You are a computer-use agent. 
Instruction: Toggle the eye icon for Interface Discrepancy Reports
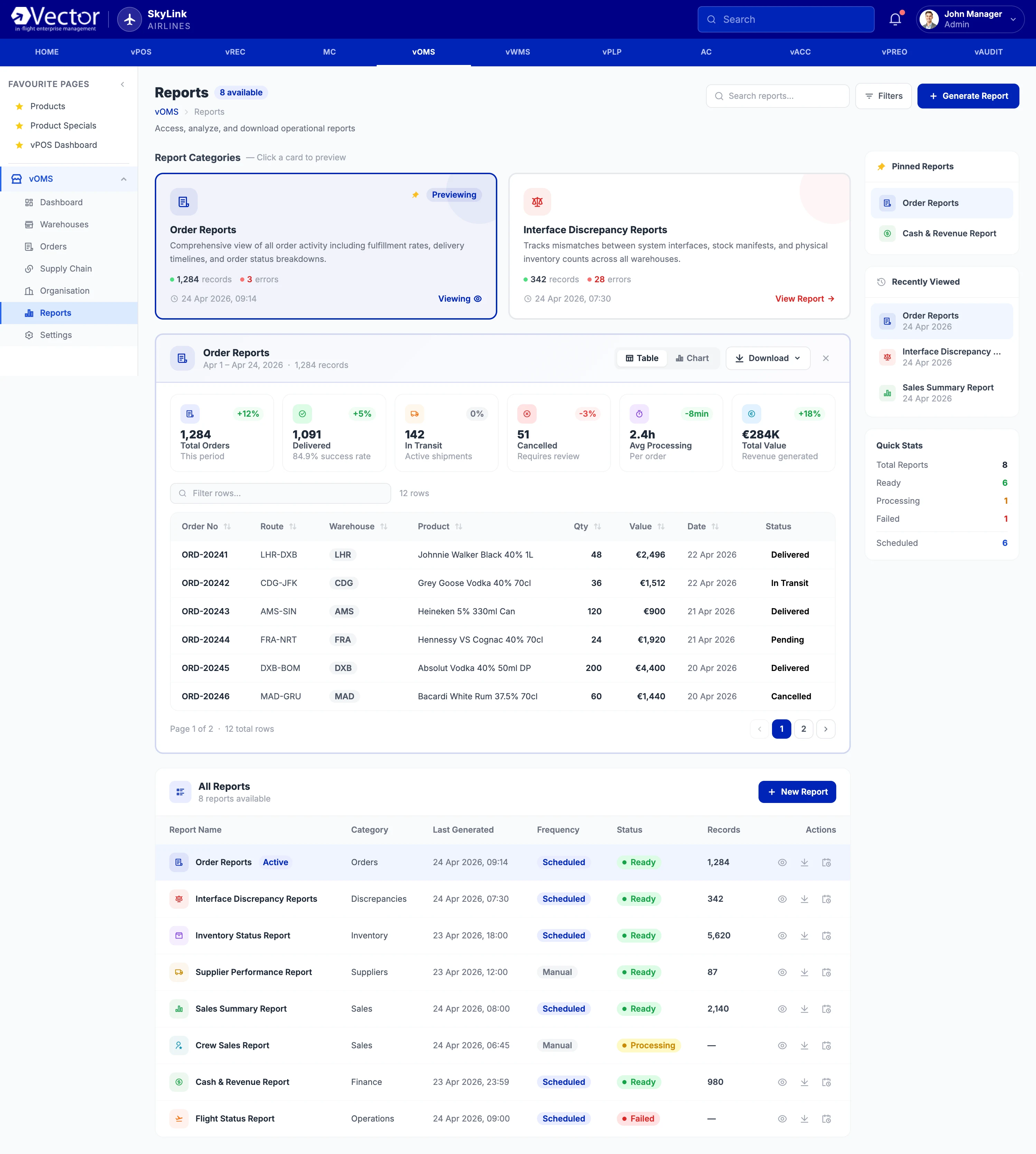tap(782, 899)
